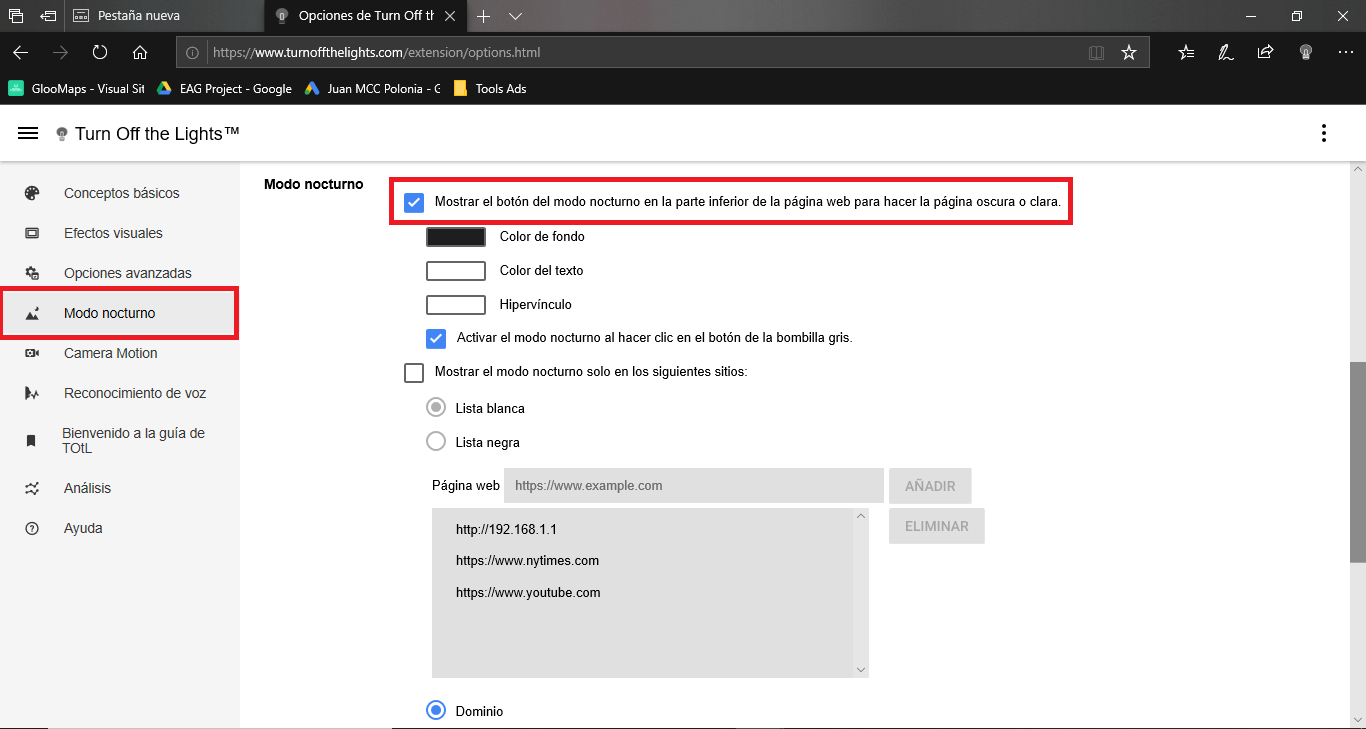Click scroll-up arrow of the website list
Screen dimensions: 1366x729
[861, 516]
